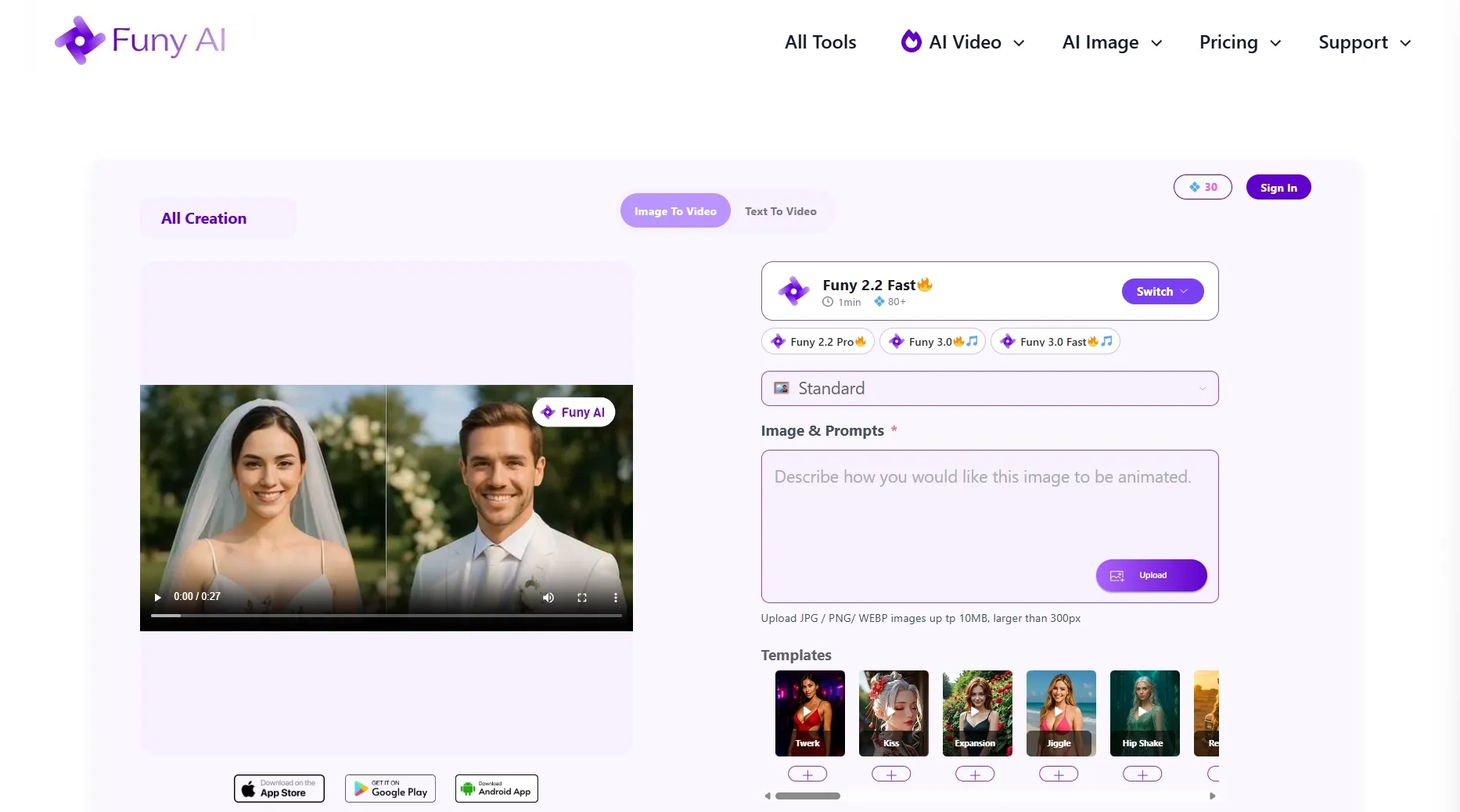Image resolution: width=1460 pixels, height=812 pixels.
Task: Expand the Pricing menu
Action: [x=1240, y=42]
